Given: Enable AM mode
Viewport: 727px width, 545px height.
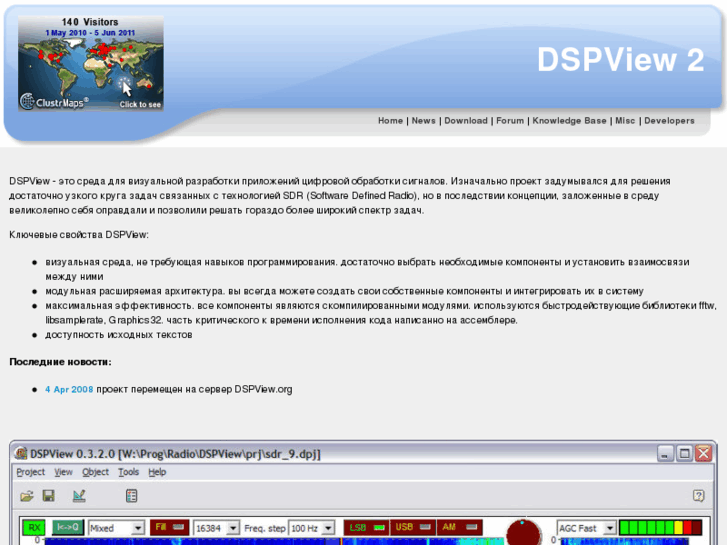Looking at the screenshot, I should (459, 527).
